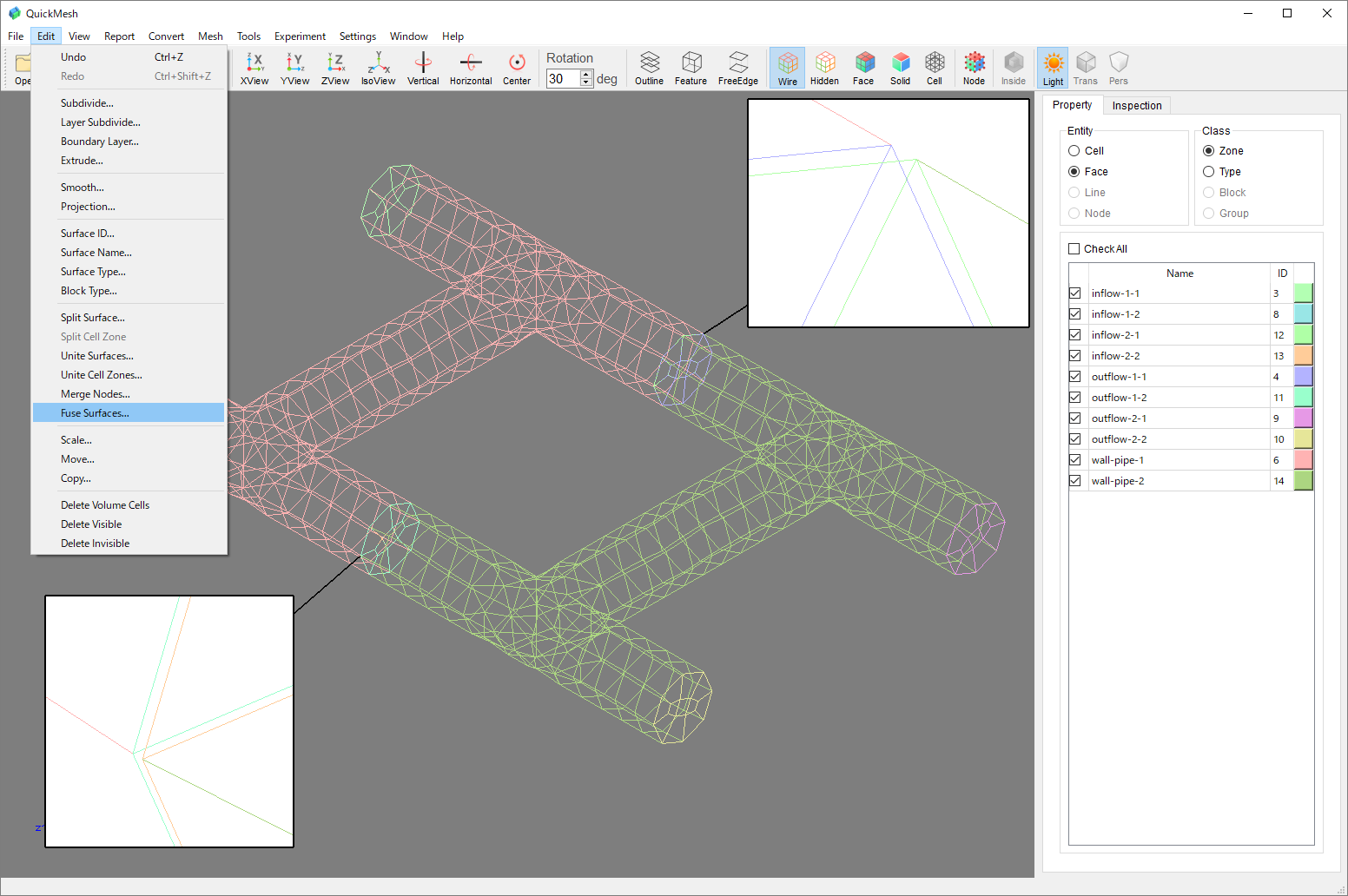1348x896 pixels.
Task: Show mesh nodes with the Node icon
Action: [x=974, y=68]
